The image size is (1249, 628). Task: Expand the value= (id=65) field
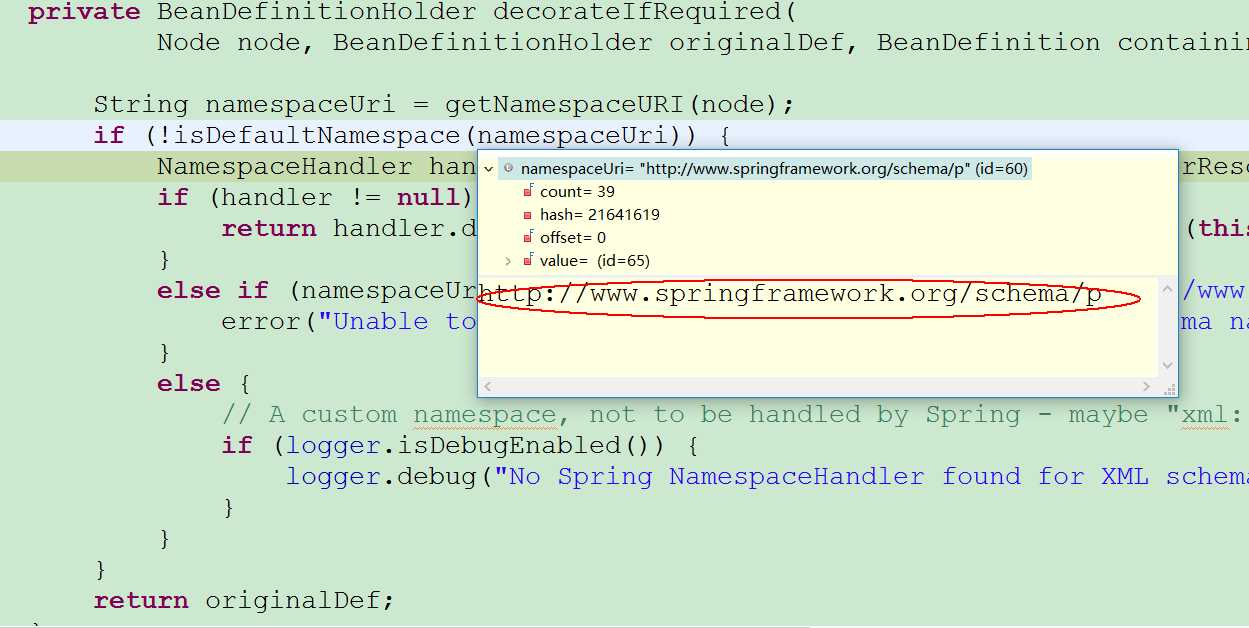tap(508, 261)
